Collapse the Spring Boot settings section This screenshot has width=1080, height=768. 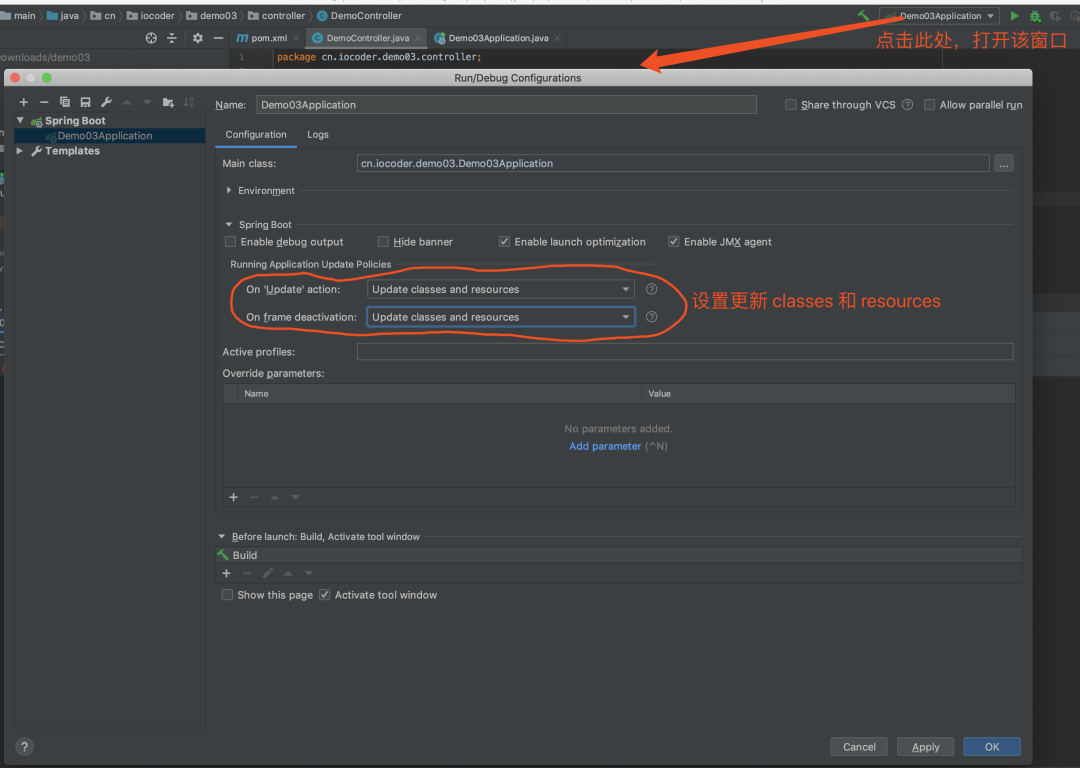pyautogui.click(x=229, y=225)
